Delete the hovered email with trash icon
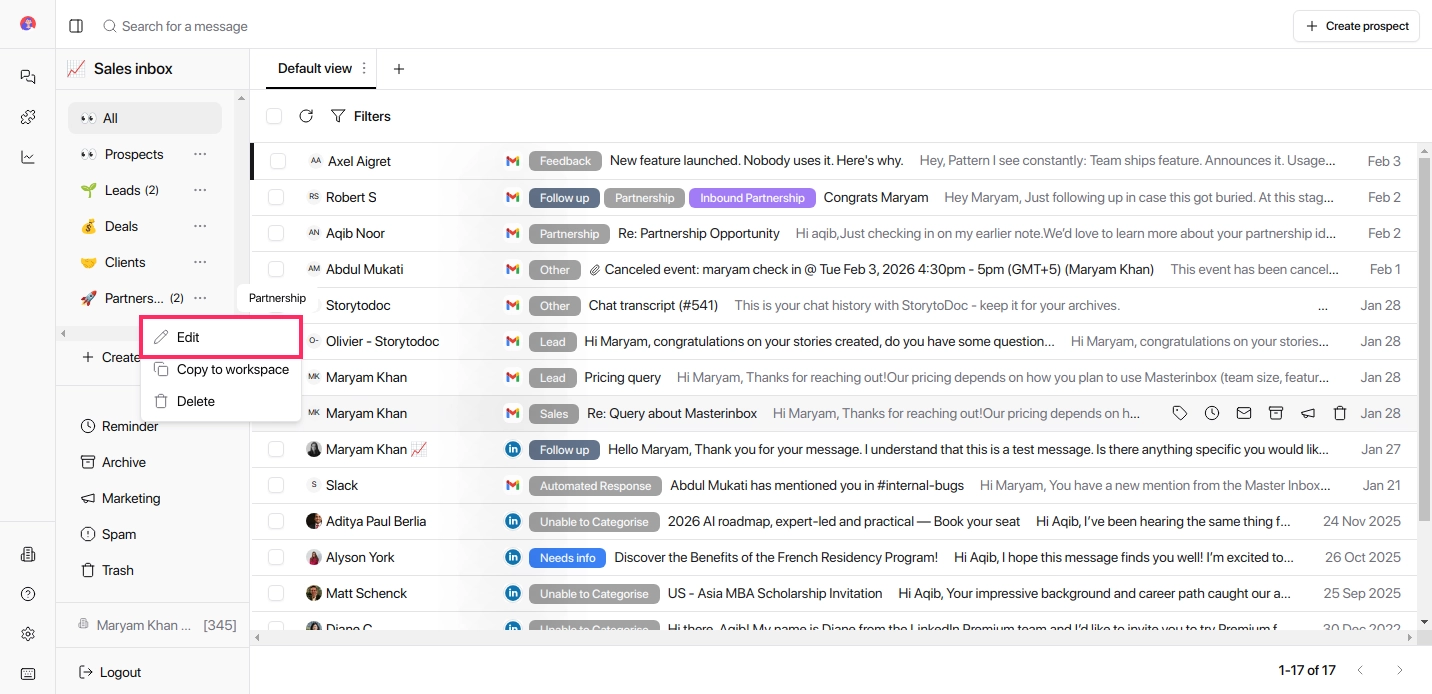 pos(1340,412)
